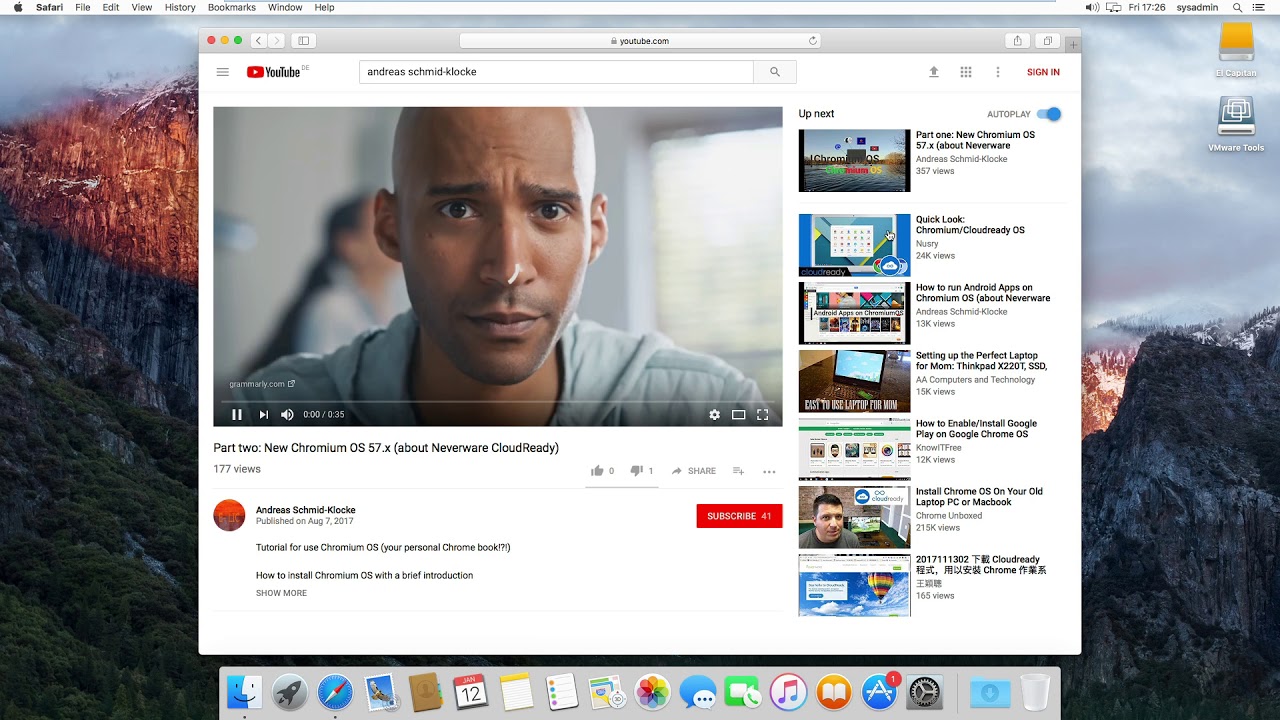Click the menu bar volume icon
Screen dimensions: 1280x720
[x=1092, y=7]
